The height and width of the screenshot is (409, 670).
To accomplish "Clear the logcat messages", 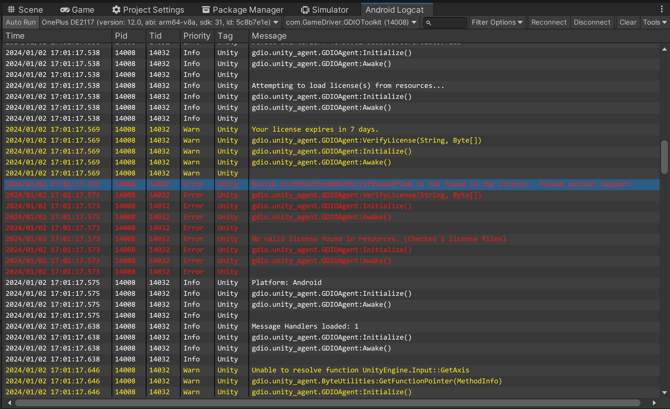I will click(627, 22).
